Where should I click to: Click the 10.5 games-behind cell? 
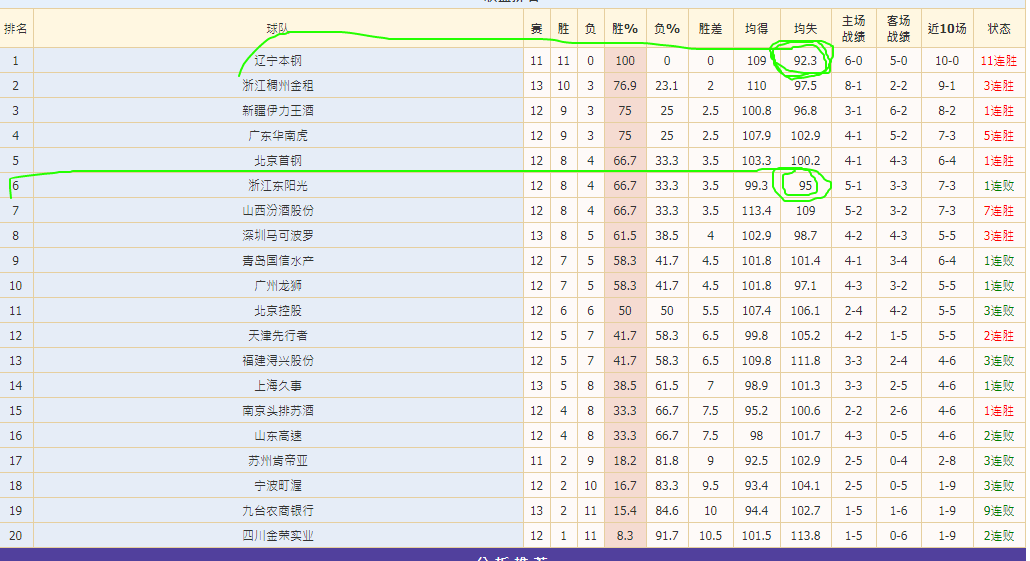pos(710,535)
